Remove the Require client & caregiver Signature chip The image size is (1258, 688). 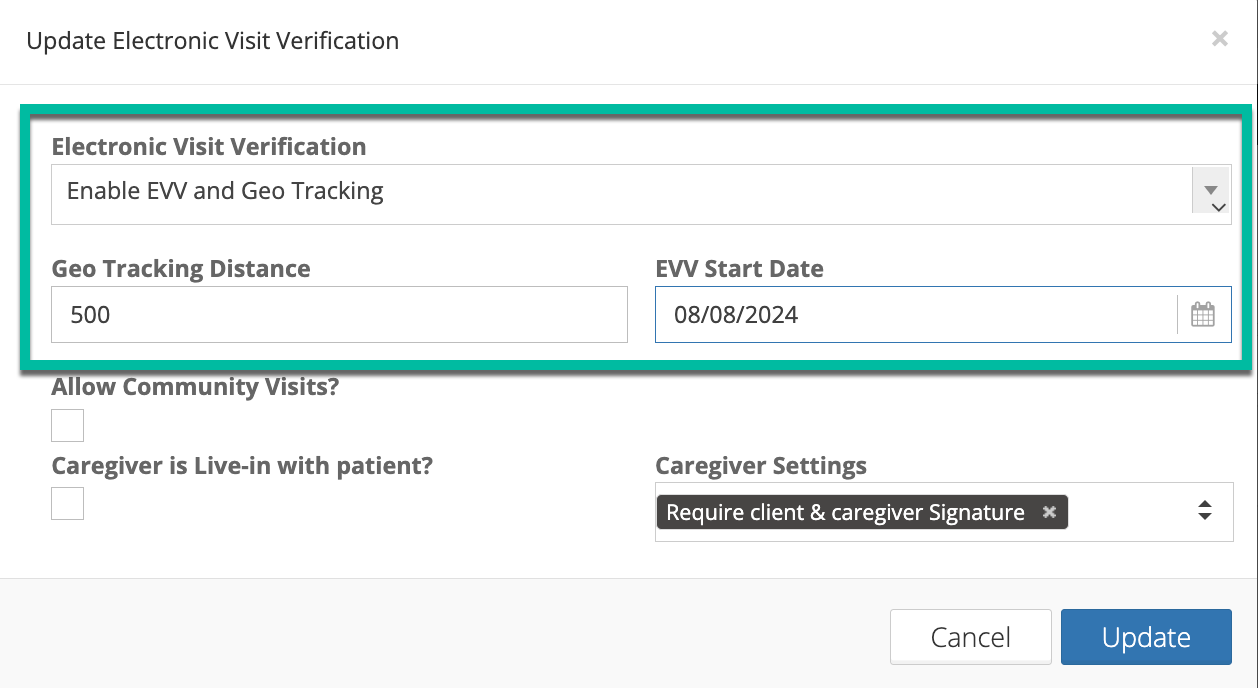(x=1048, y=512)
